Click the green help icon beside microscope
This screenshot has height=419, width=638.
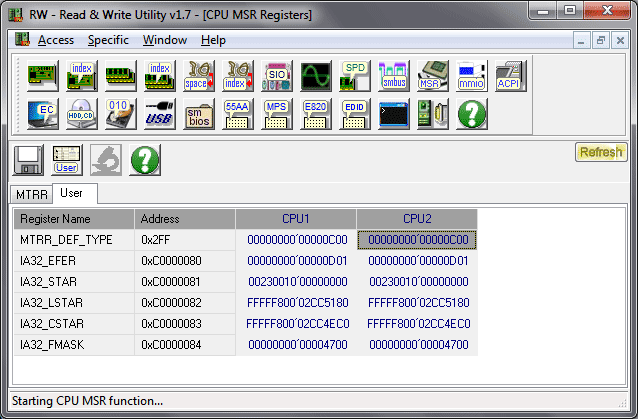click(x=145, y=160)
